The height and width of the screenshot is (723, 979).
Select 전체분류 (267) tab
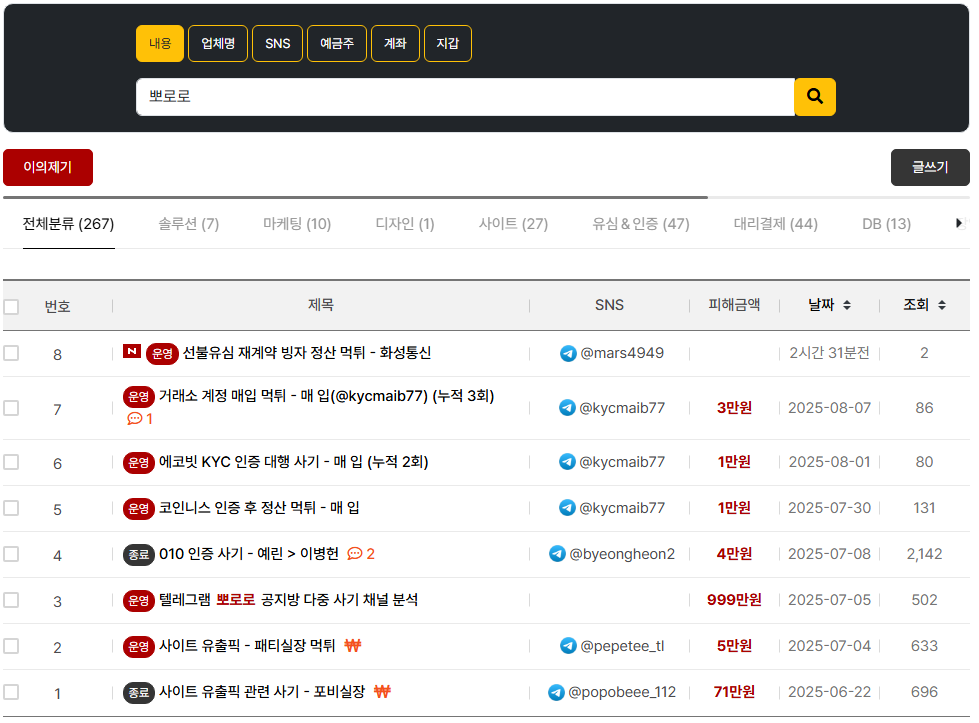click(x=69, y=224)
